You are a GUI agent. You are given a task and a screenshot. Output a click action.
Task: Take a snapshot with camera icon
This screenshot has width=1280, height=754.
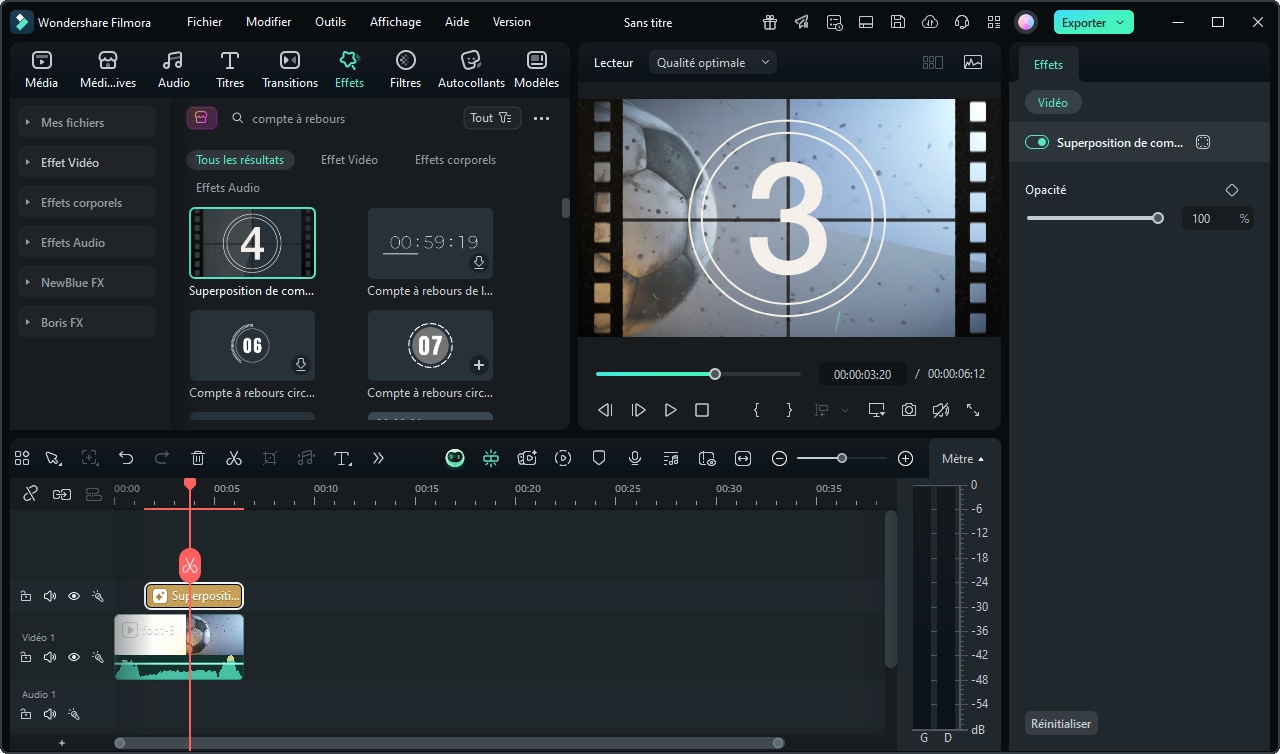[x=909, y=410]
